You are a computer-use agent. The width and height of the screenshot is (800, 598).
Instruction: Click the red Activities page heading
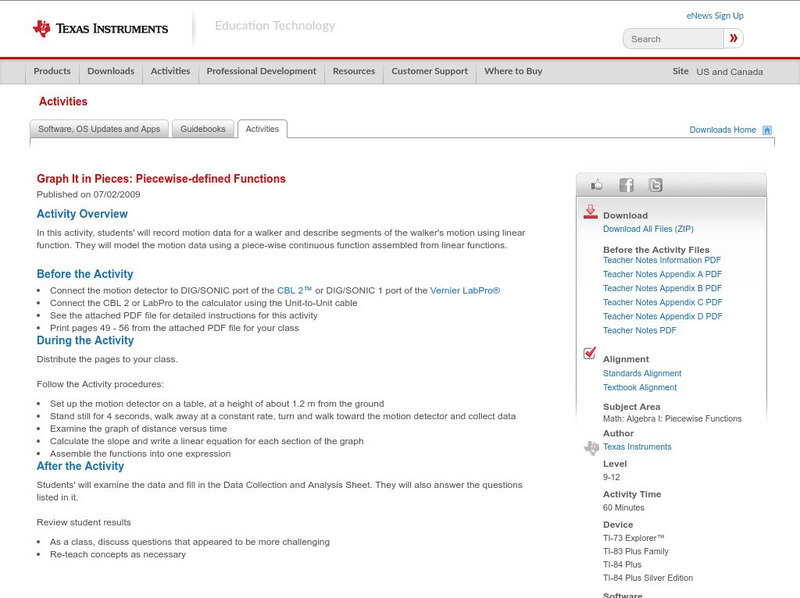63,102
